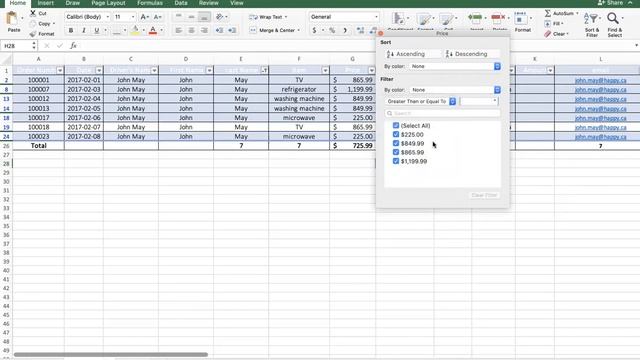Open filter dropdown on column F header
The height and width of the screenshot is (360, 640).
click(x=325, y=70)
